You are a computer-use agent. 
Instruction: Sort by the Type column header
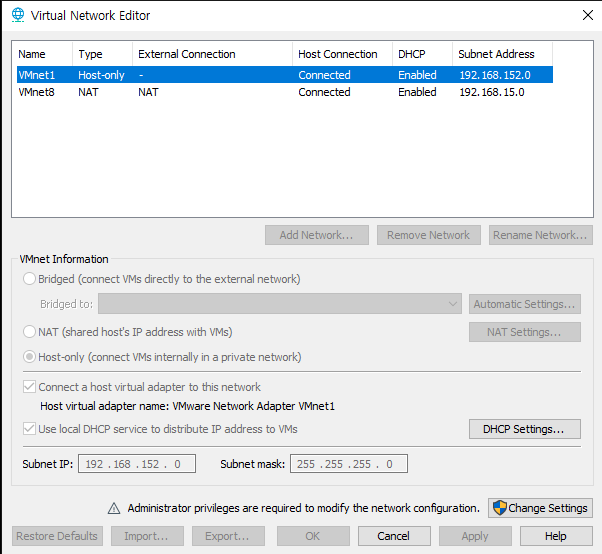(102, 54)
